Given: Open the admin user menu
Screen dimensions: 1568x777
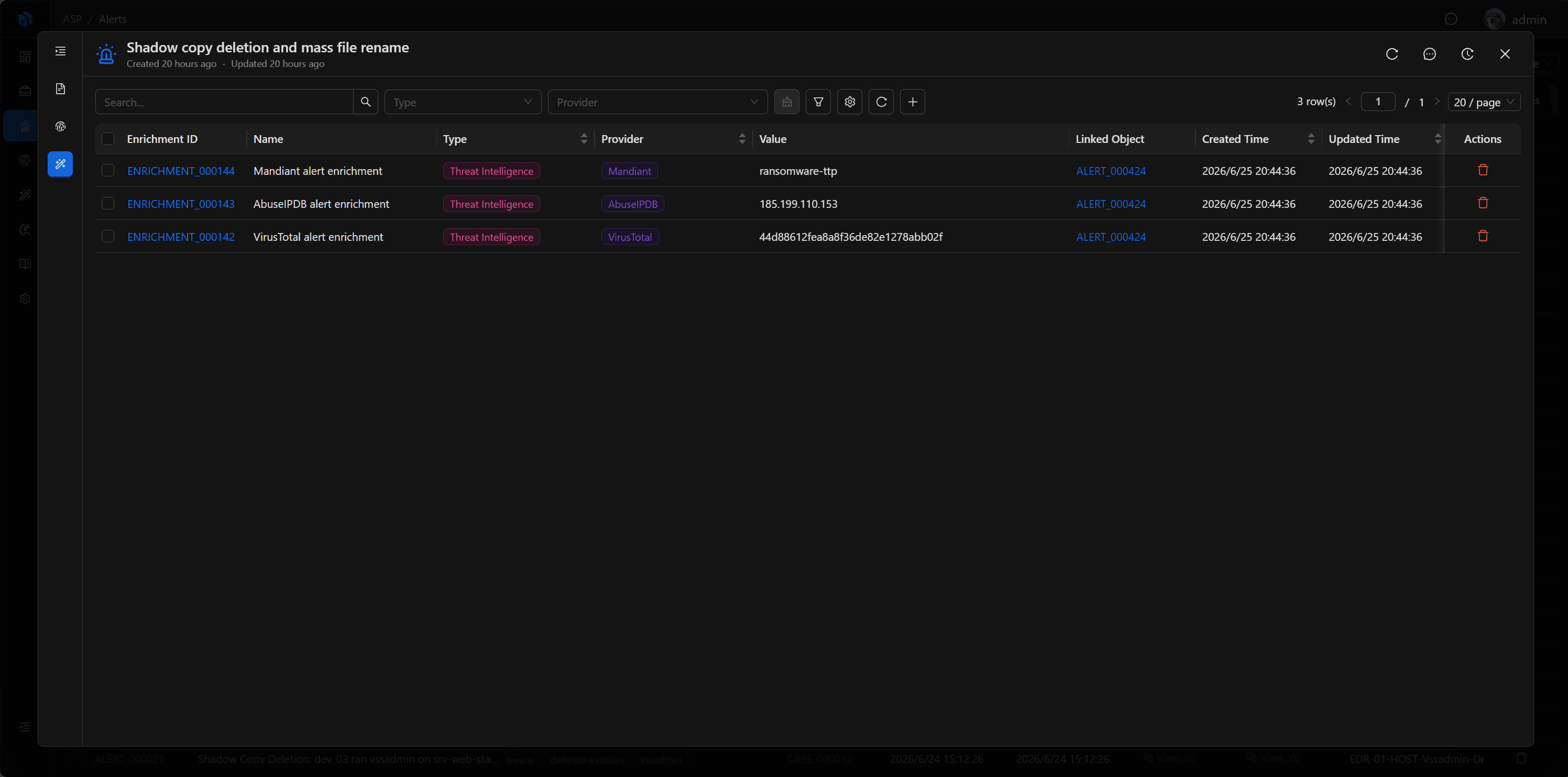Looking at the screenshot, I should (1516, 19).
